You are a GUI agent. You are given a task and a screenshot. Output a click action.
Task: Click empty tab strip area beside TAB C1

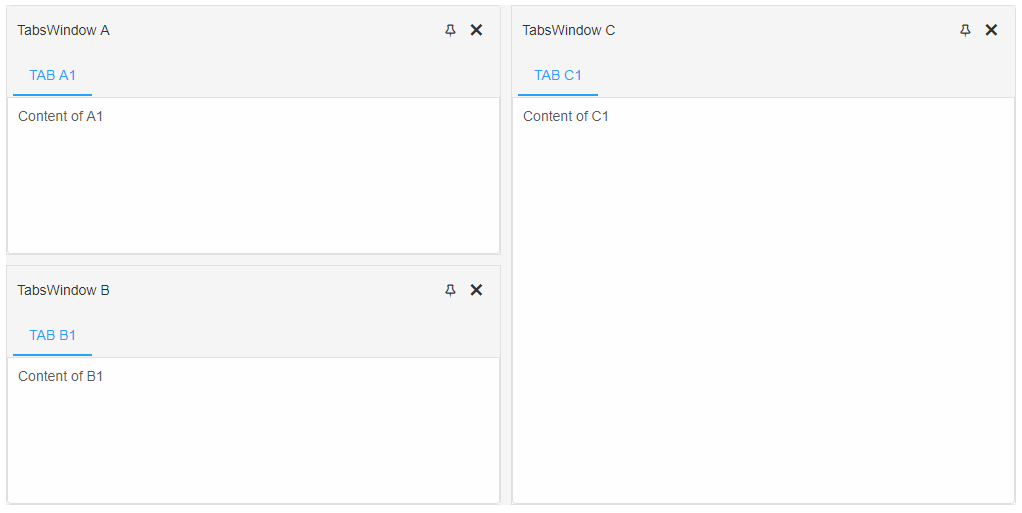click(806, 76)
